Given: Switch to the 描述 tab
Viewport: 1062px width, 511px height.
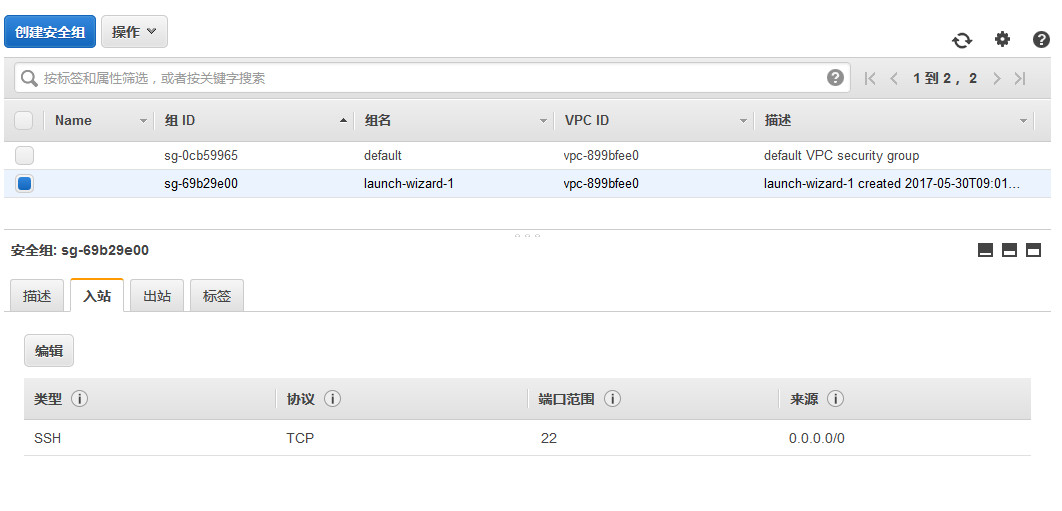Looking at the screenshot, I should (37, 296).
